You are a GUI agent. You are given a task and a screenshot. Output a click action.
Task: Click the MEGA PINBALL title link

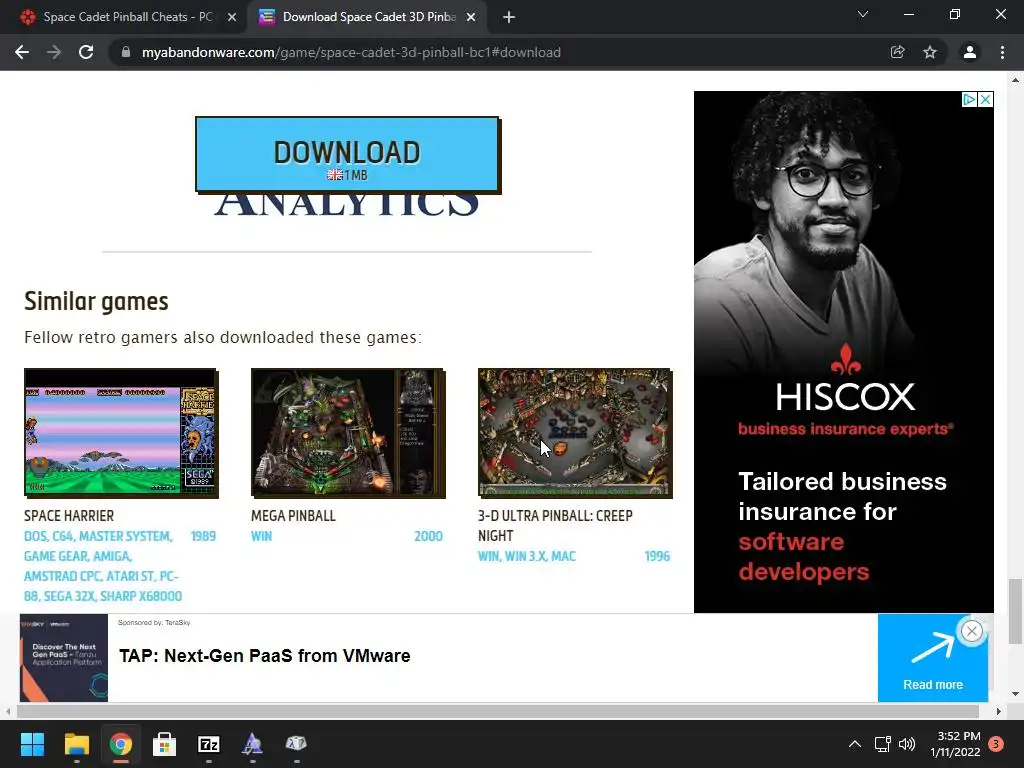tap(293, 516)
